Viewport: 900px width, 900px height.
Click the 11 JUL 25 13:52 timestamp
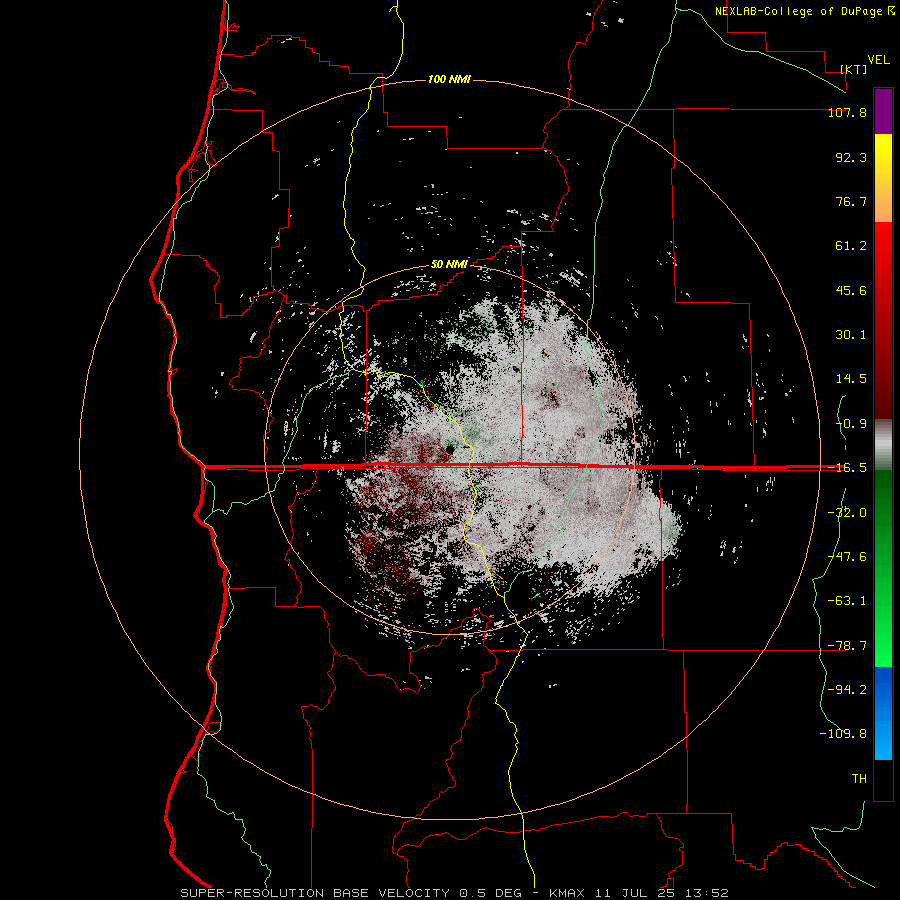click(x=662, y=893)
